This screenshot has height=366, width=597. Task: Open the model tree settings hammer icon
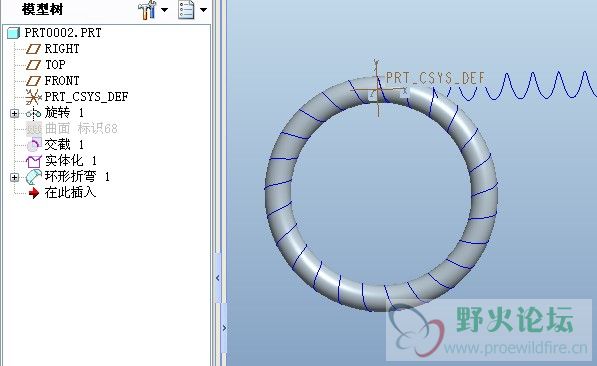coord(147,10)
